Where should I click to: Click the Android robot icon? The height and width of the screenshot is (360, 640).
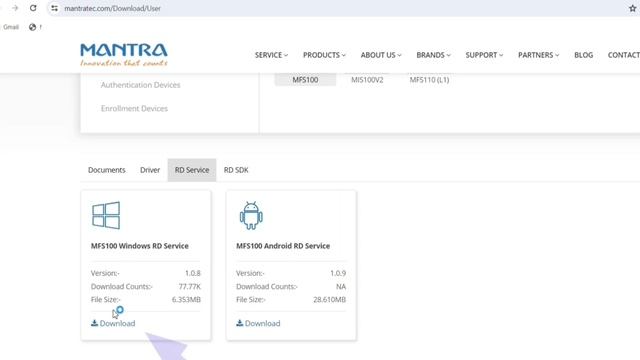coord(251,216)
